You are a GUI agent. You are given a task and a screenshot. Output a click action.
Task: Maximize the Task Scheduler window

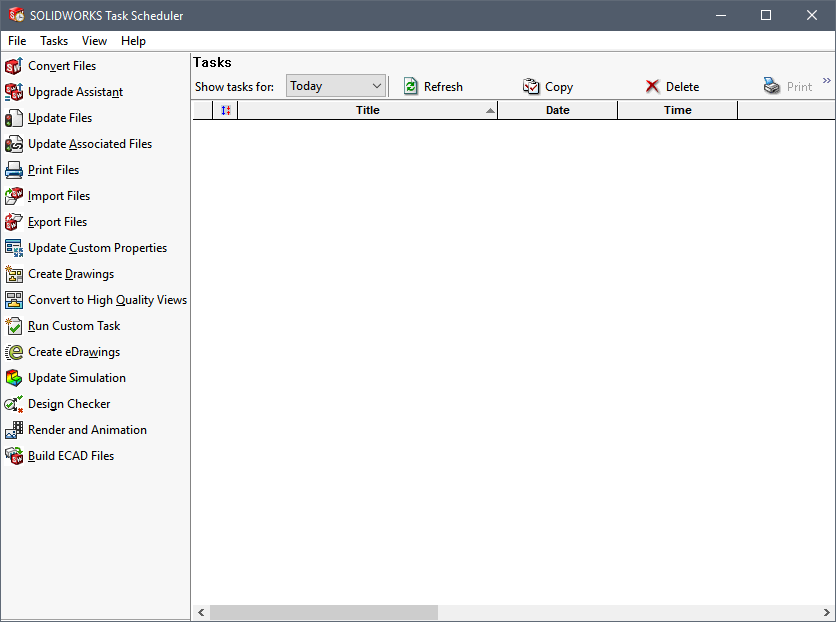click(x=766, y=15)
